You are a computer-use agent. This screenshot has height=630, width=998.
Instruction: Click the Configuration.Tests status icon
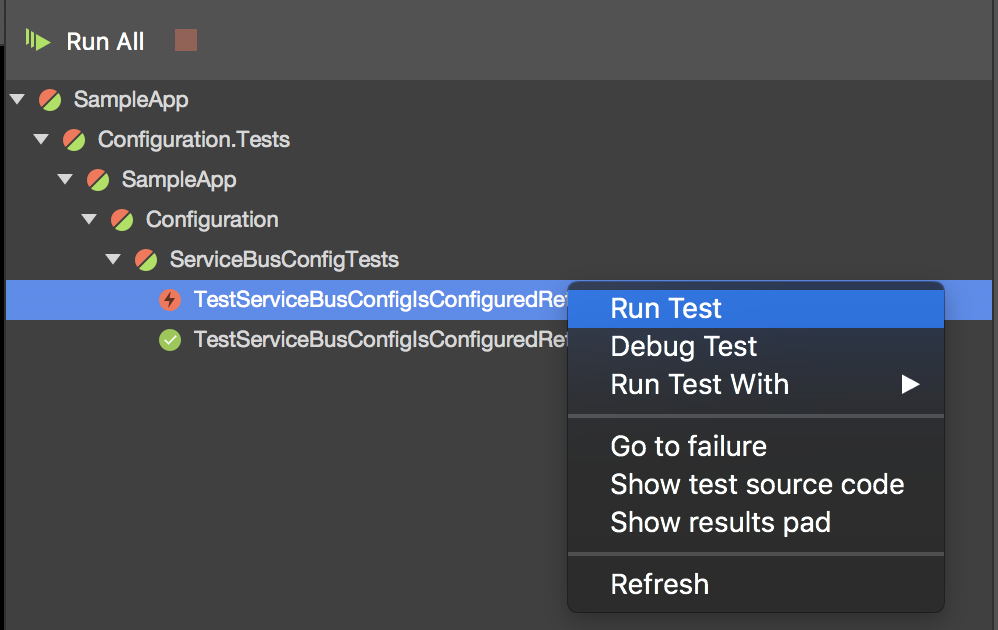[x=74, y=140]
